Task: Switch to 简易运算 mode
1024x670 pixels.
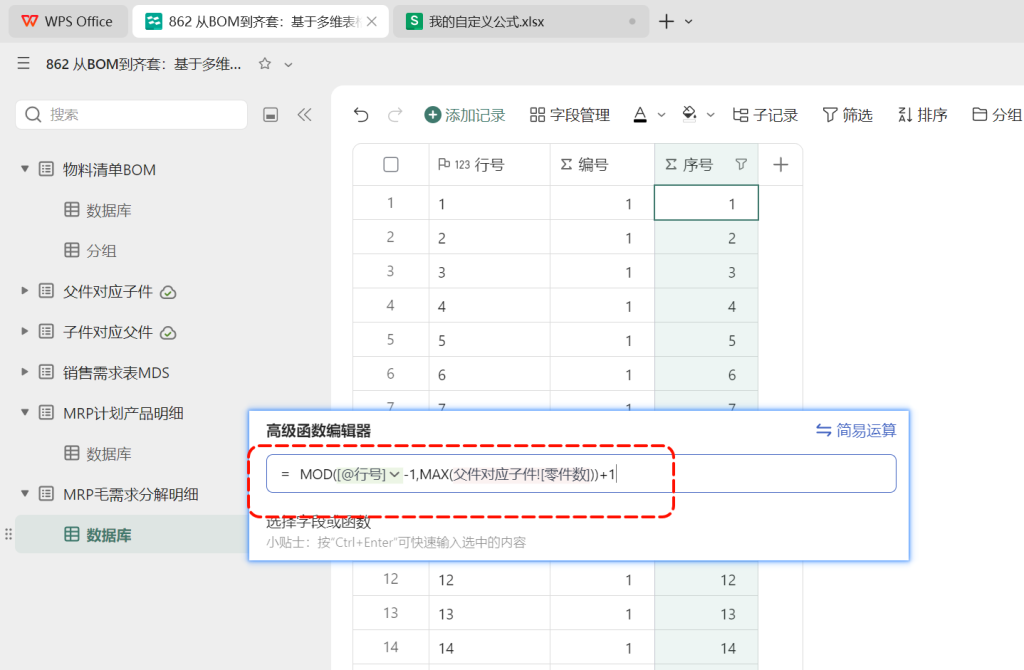Action: point(856,430)
